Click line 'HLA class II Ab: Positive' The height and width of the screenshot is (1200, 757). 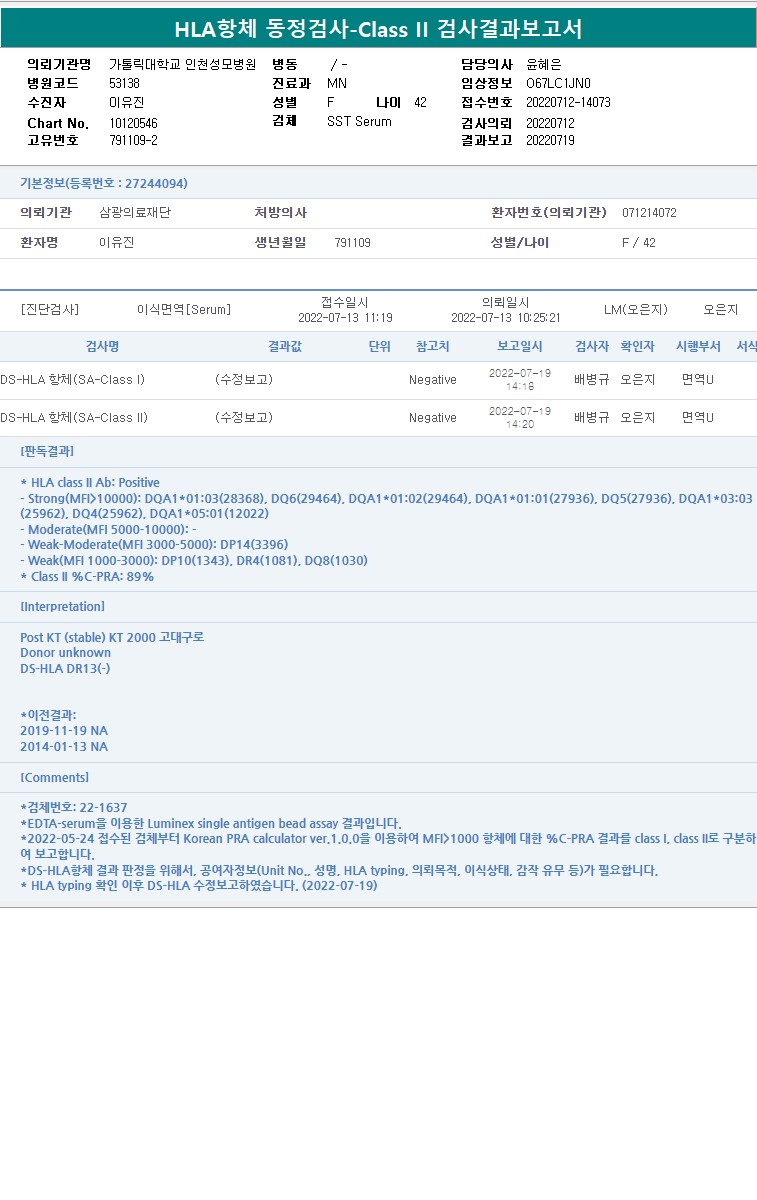[x=90, y=482]
